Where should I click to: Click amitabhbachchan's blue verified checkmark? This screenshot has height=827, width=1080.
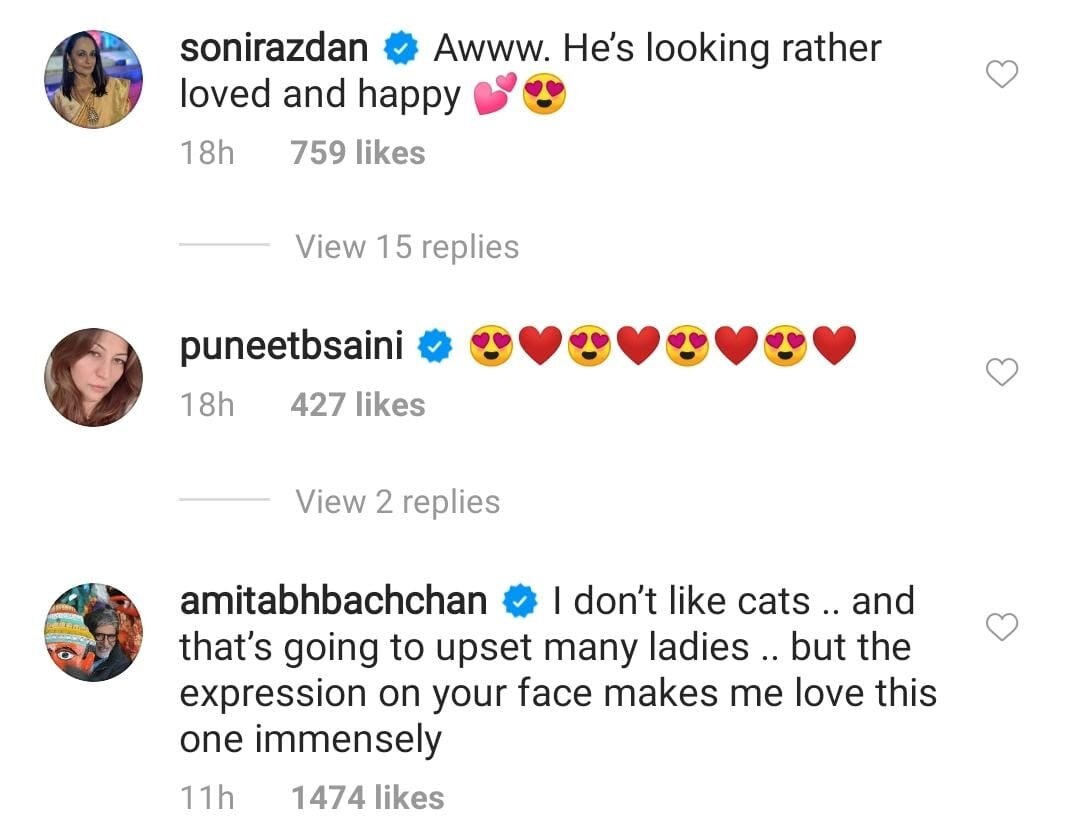(520, 602)
